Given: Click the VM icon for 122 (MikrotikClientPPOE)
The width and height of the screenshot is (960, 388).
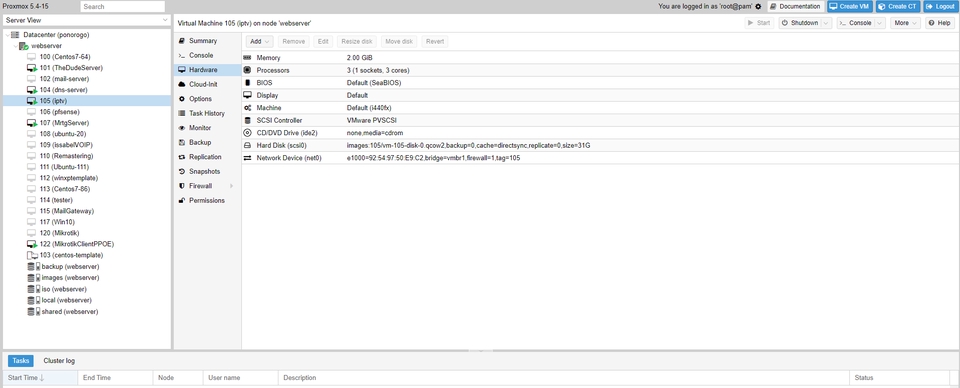Looking at the screenshot, I should click(32, 244).
